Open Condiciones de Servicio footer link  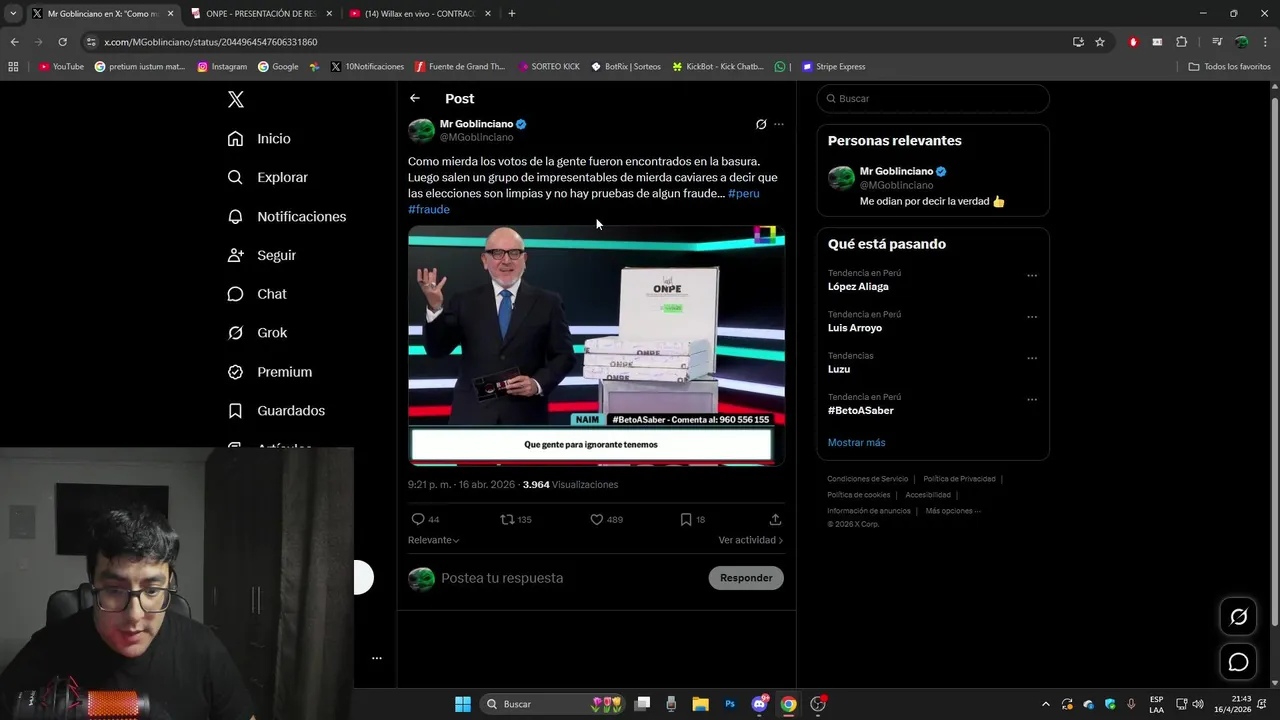point(868,479)
